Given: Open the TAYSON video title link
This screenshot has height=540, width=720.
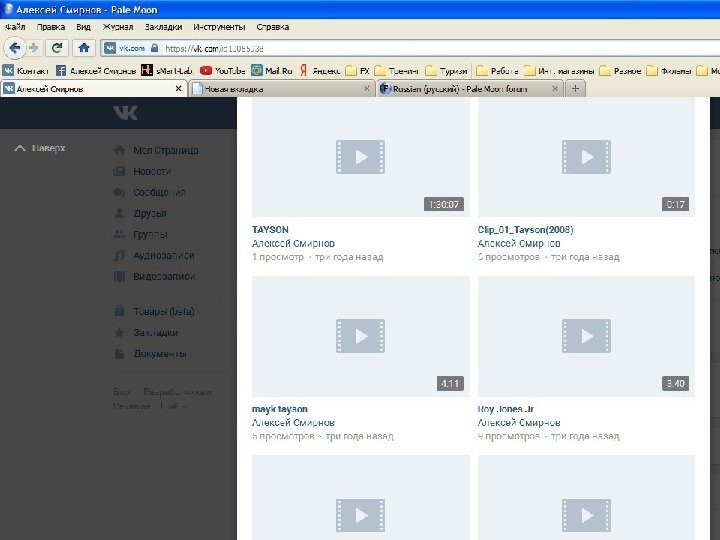Looking at the screenshot, I should coord(270,230).
